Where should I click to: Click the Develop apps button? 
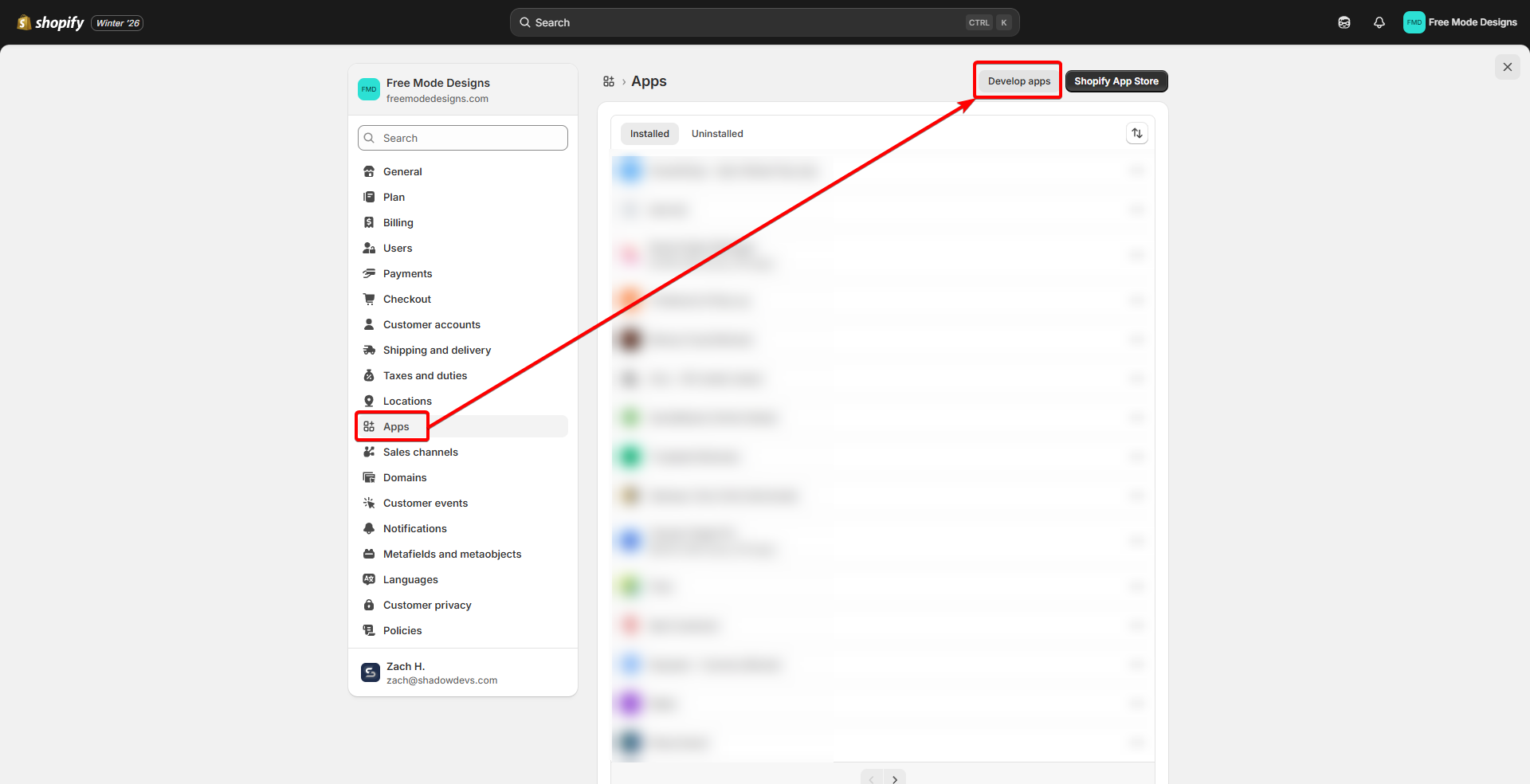[1018, 81]
